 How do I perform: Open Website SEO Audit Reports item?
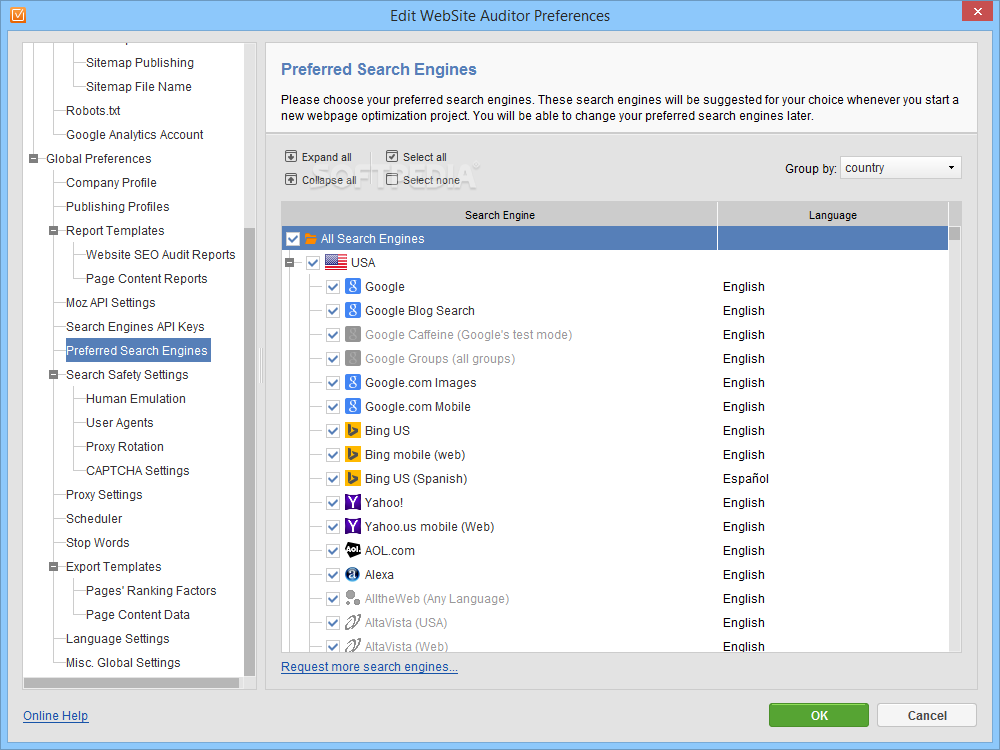point(161,254)
